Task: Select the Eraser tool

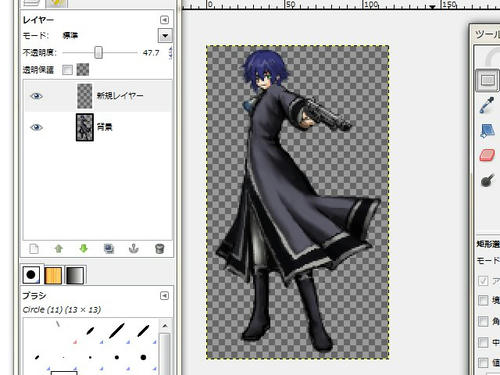Action: click(x=487, y=156)
